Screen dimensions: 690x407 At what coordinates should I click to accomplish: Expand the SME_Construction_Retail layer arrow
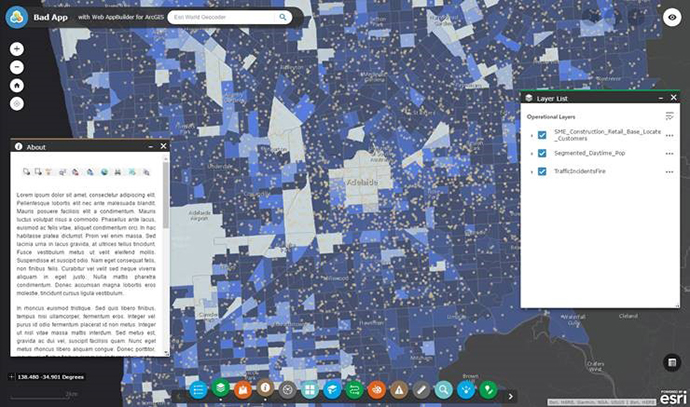point(532,136)
